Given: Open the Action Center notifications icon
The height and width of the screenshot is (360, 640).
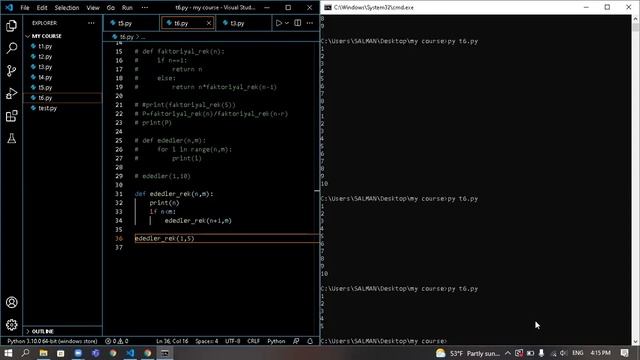Looking at the screenshot, I should (624, 353).
